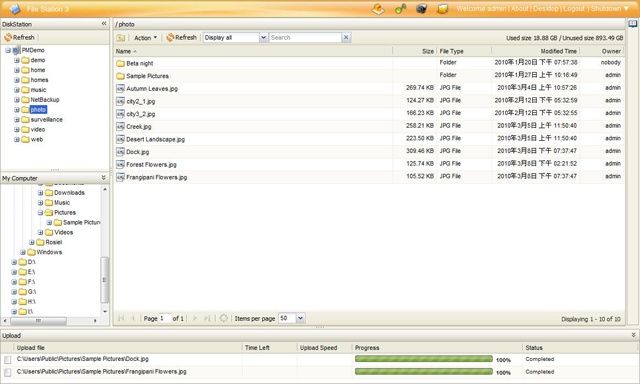Collapse the Upload panel
Viewport: 640px width, 384px height.
[x=633, y=335]
